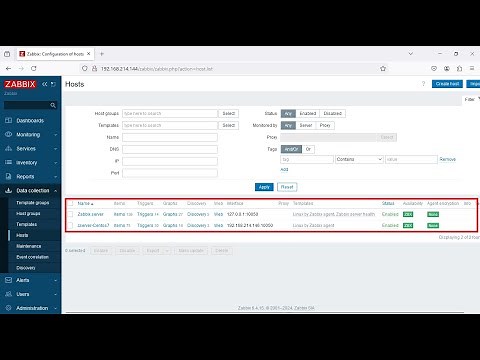This screenshot has width=480, height=360.
Task: Click the Administration gear icon
Action: (x=9, y=308)
